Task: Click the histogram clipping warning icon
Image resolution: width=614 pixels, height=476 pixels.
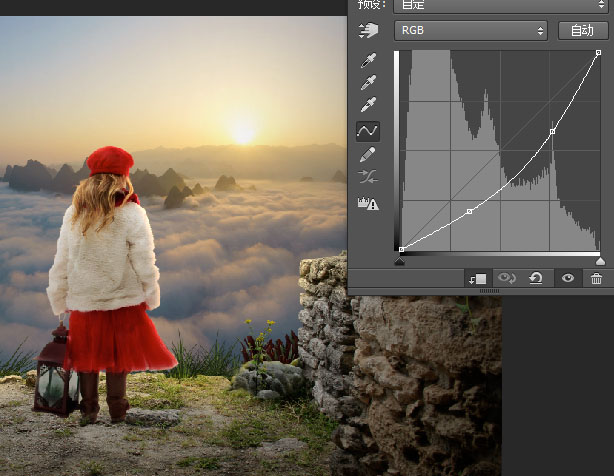Action: (368, 204)
